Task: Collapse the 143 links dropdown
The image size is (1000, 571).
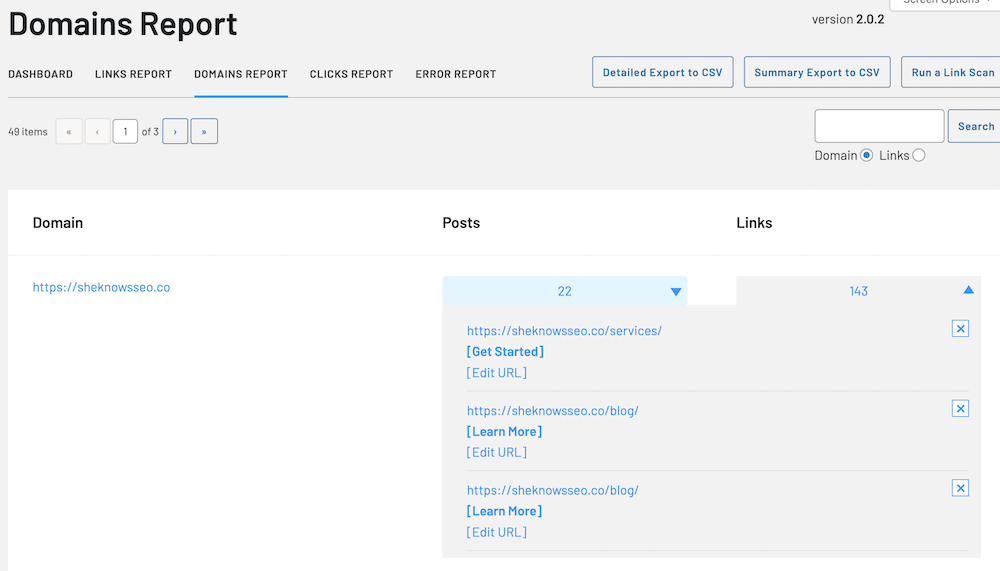Action: 858,291
